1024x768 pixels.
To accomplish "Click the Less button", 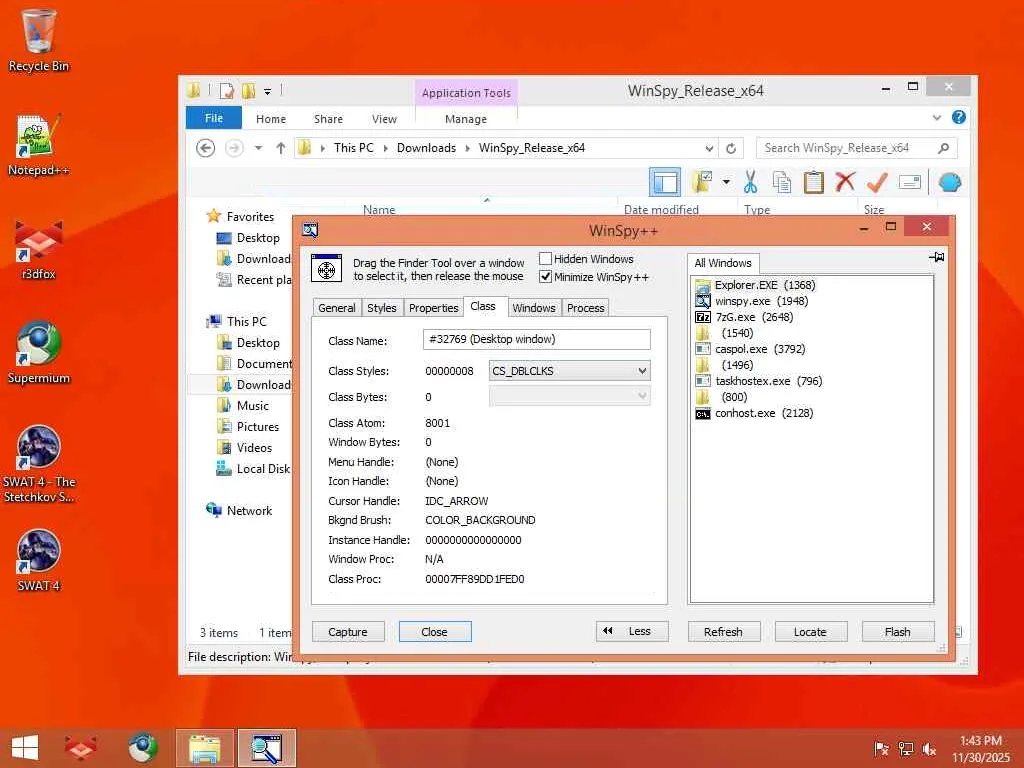I will pyautogui.click(x=632, y=631).
